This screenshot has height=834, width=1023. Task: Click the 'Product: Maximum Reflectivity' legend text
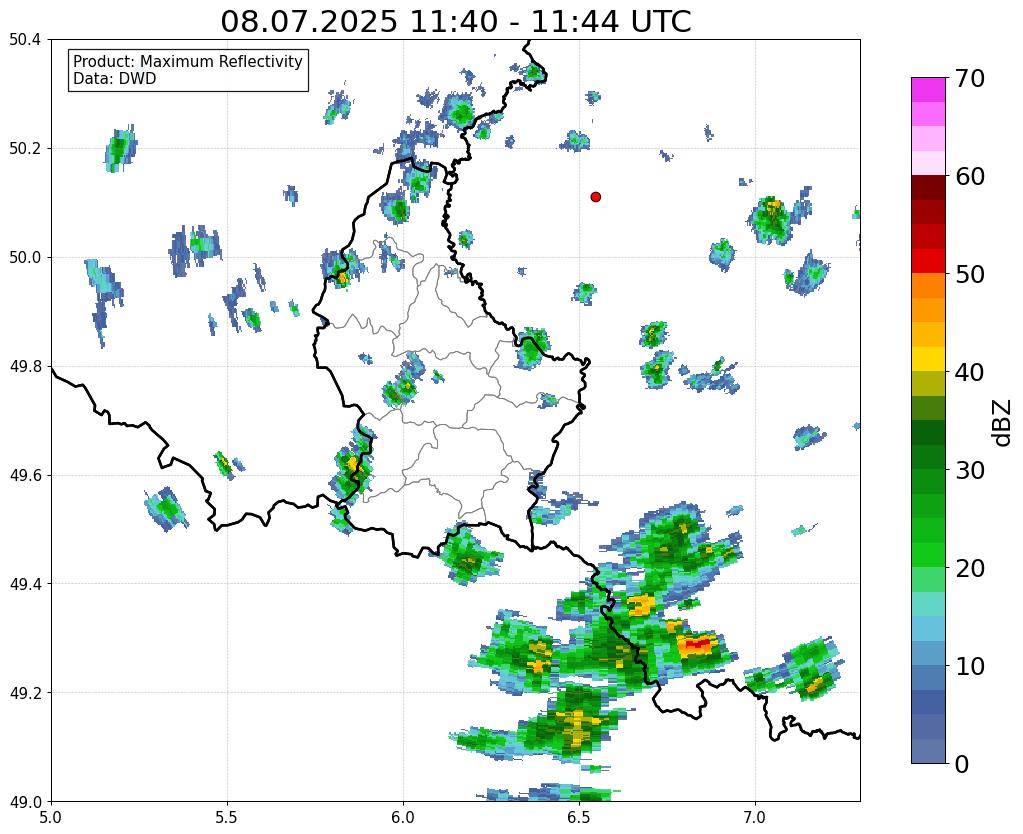[188, 61]
